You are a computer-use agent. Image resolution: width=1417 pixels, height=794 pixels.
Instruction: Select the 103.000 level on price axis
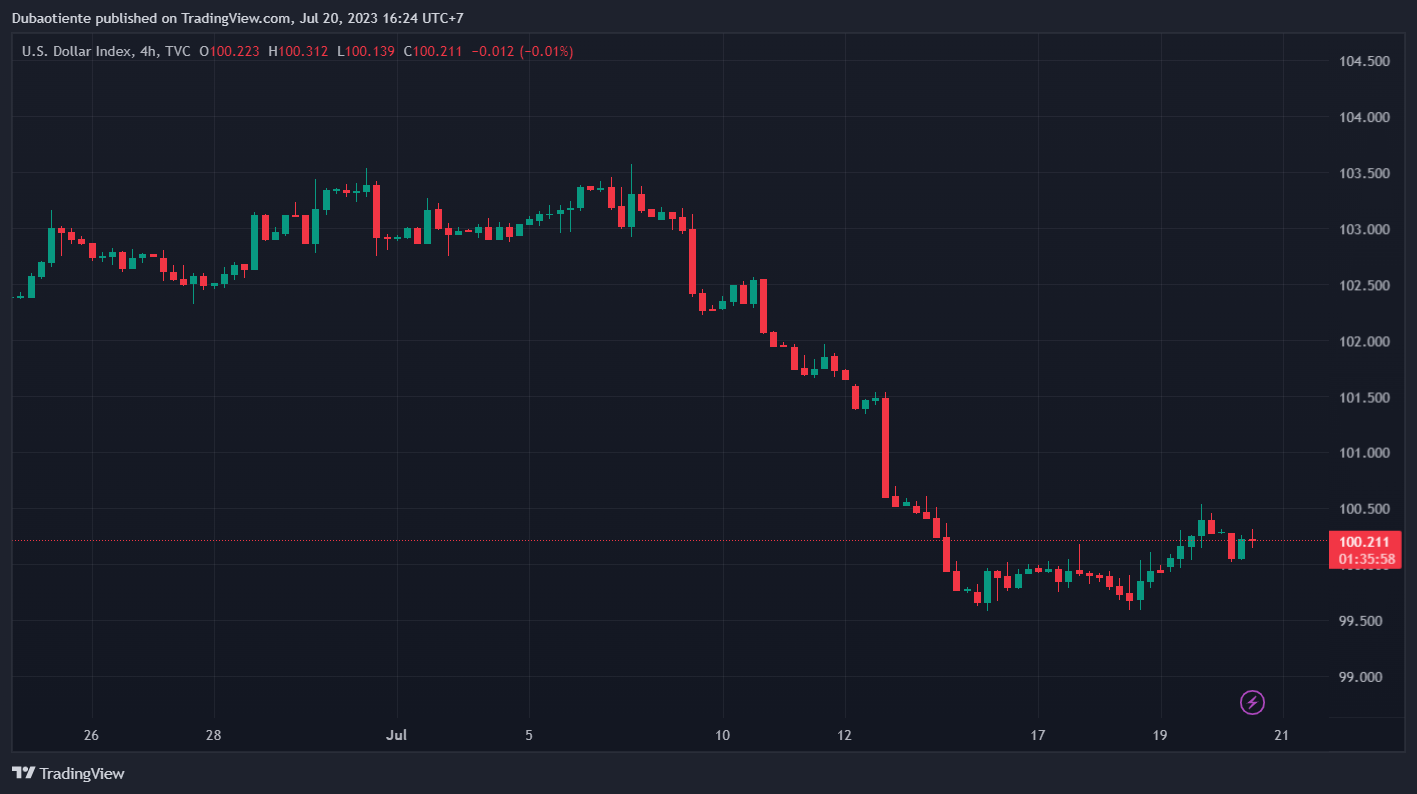[1364, 229]
